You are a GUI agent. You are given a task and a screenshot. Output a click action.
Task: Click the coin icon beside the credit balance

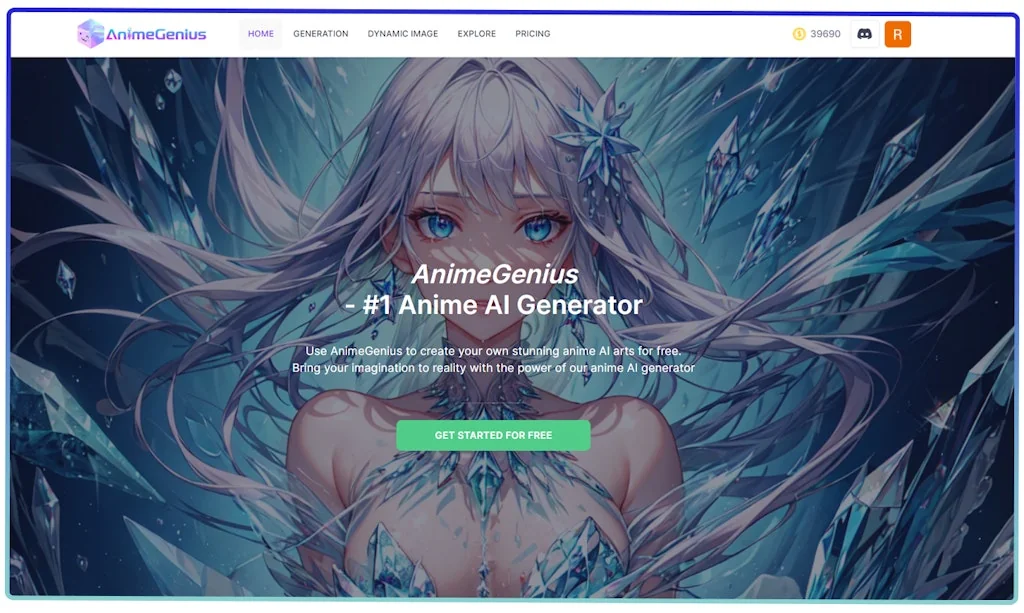pos(798,33)
